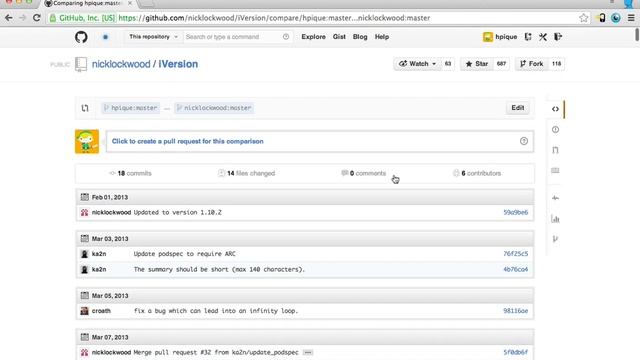Open the create new repository icon beside hpique
Screen dimensions: 640x360
[x=528, y=37]
